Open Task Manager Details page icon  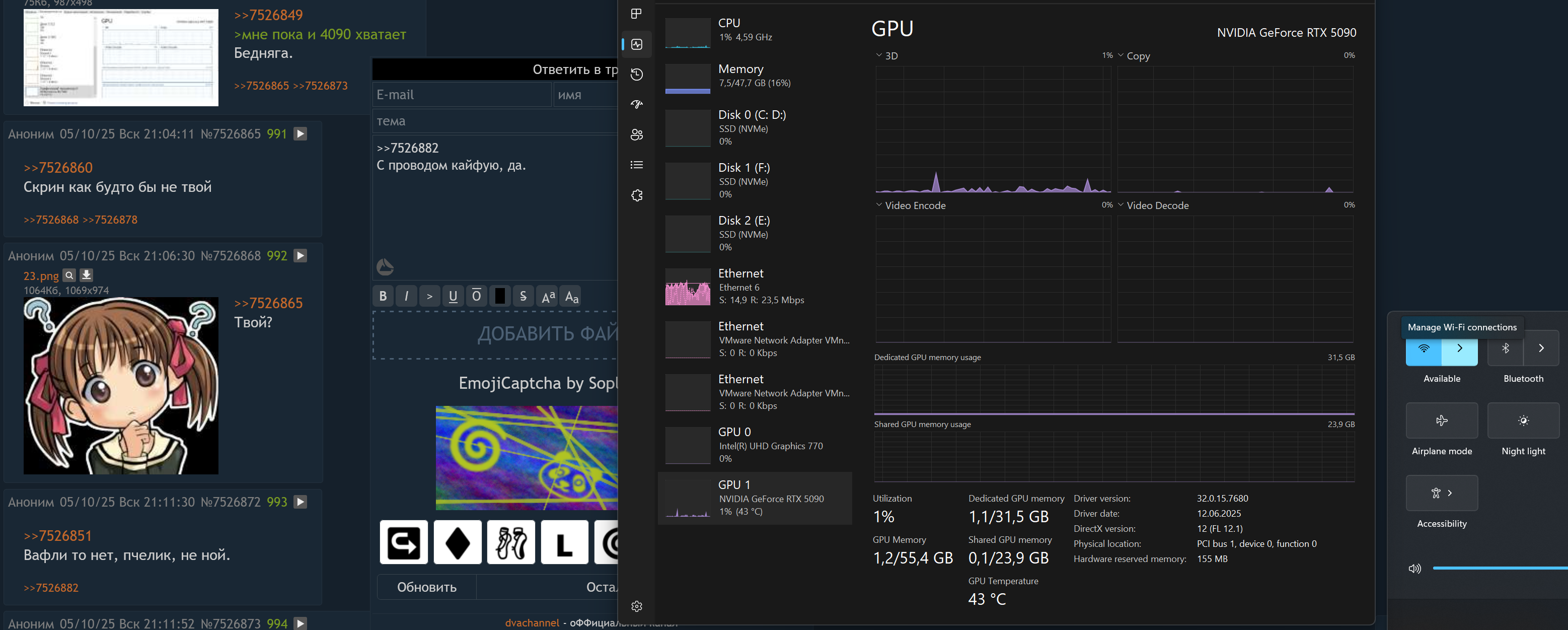(637, 165)
